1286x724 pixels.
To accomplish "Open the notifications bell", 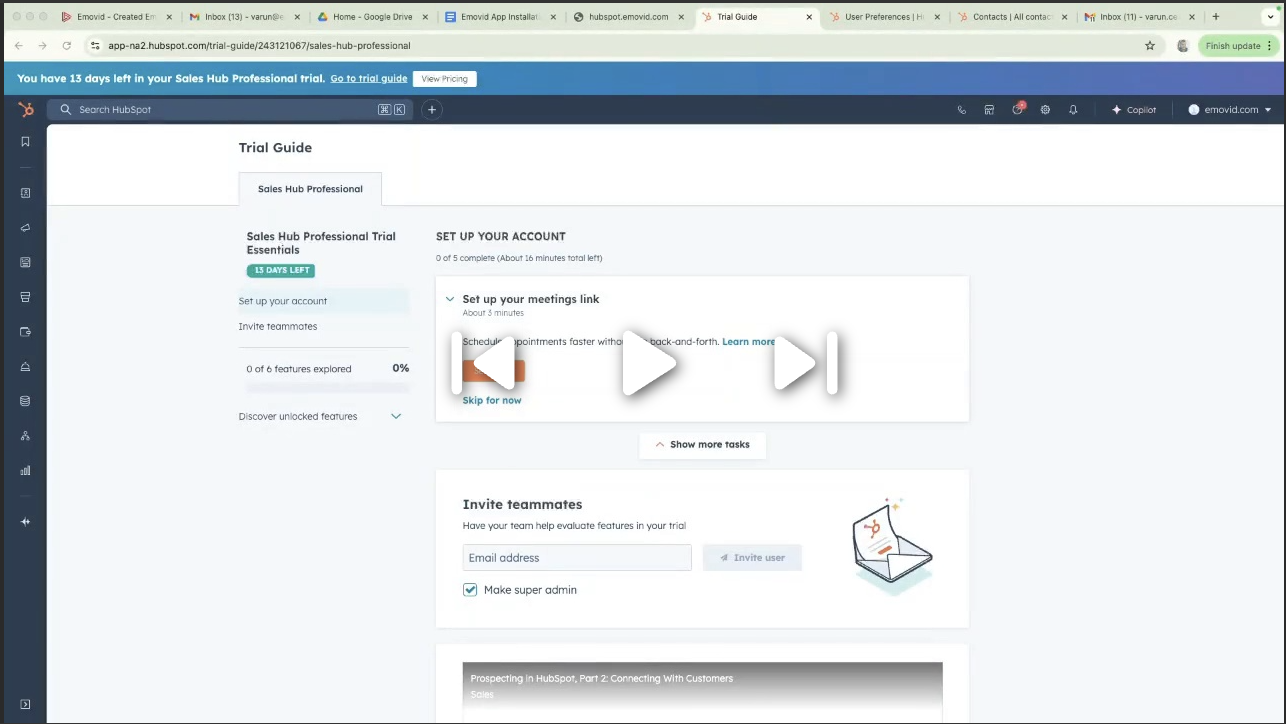I will click(1073, 110).
